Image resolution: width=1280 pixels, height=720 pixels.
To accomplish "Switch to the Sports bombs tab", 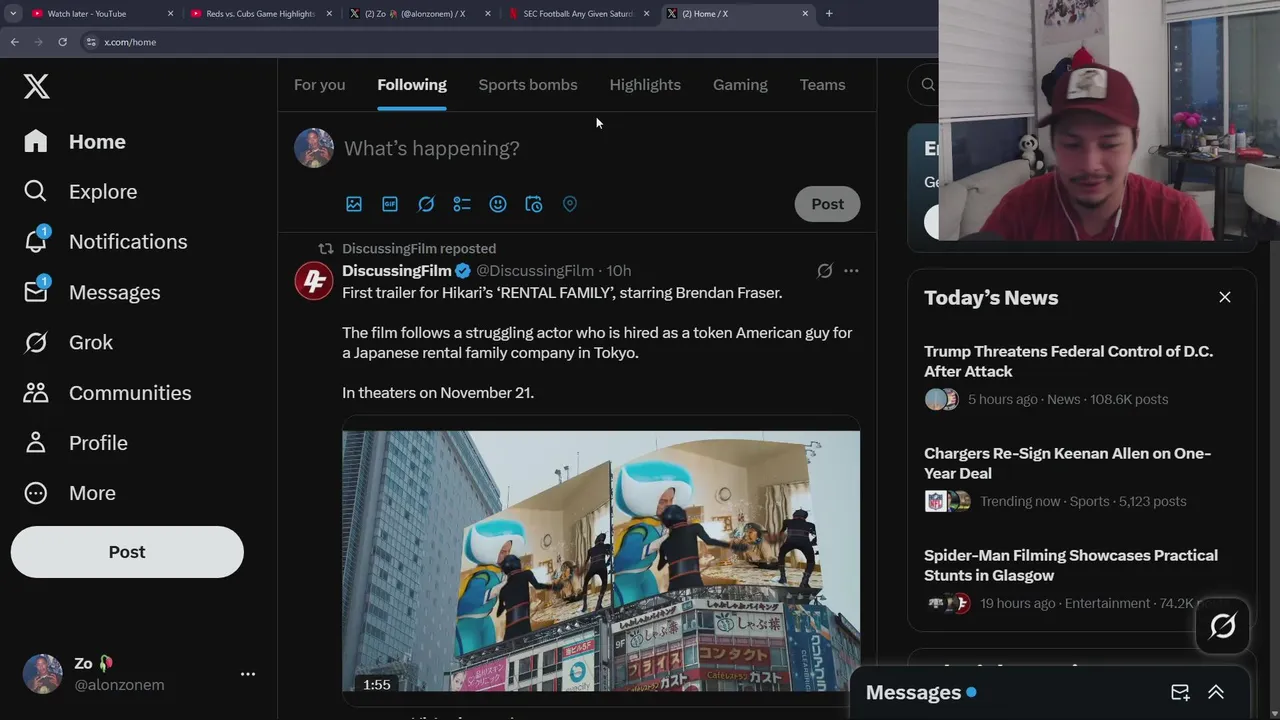I will coord(528,85).
